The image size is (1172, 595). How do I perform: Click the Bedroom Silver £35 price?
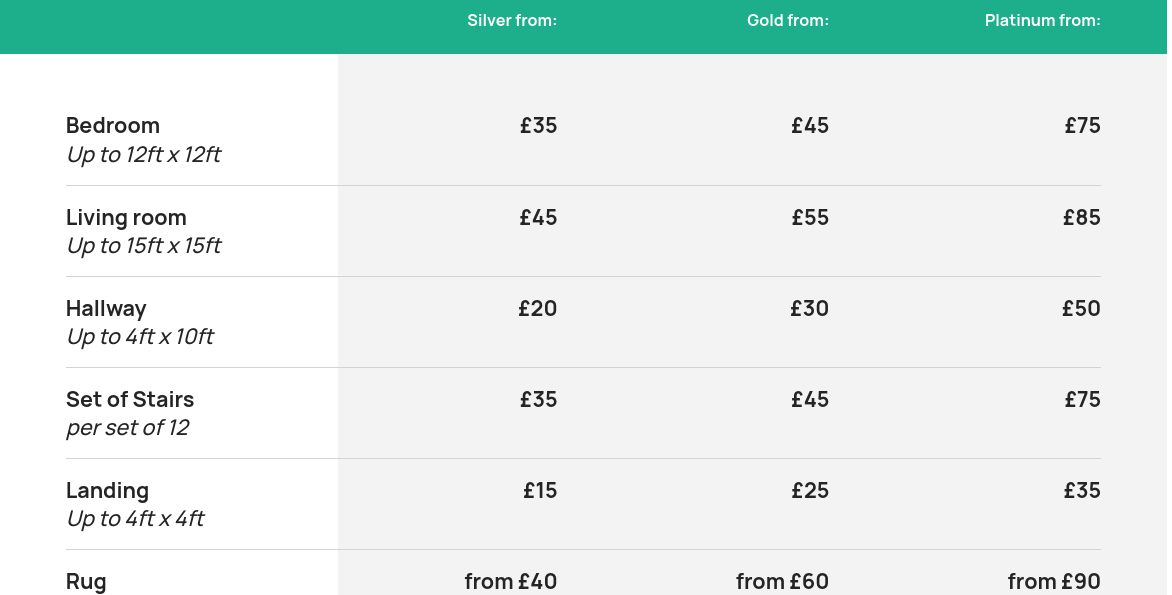(539, 126)
